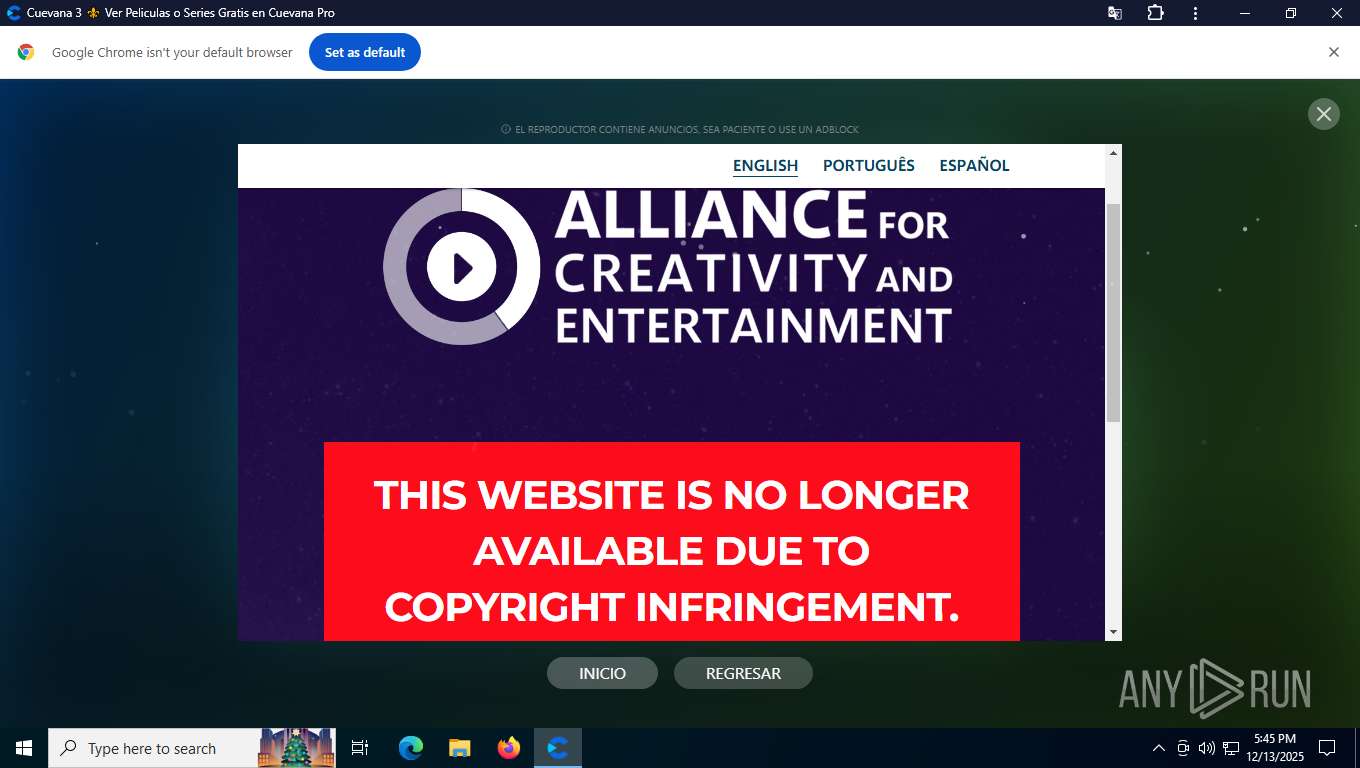Switch the notice language to English
The height and width of the screenshot is (768, 1360).
[x=765, y=166]
